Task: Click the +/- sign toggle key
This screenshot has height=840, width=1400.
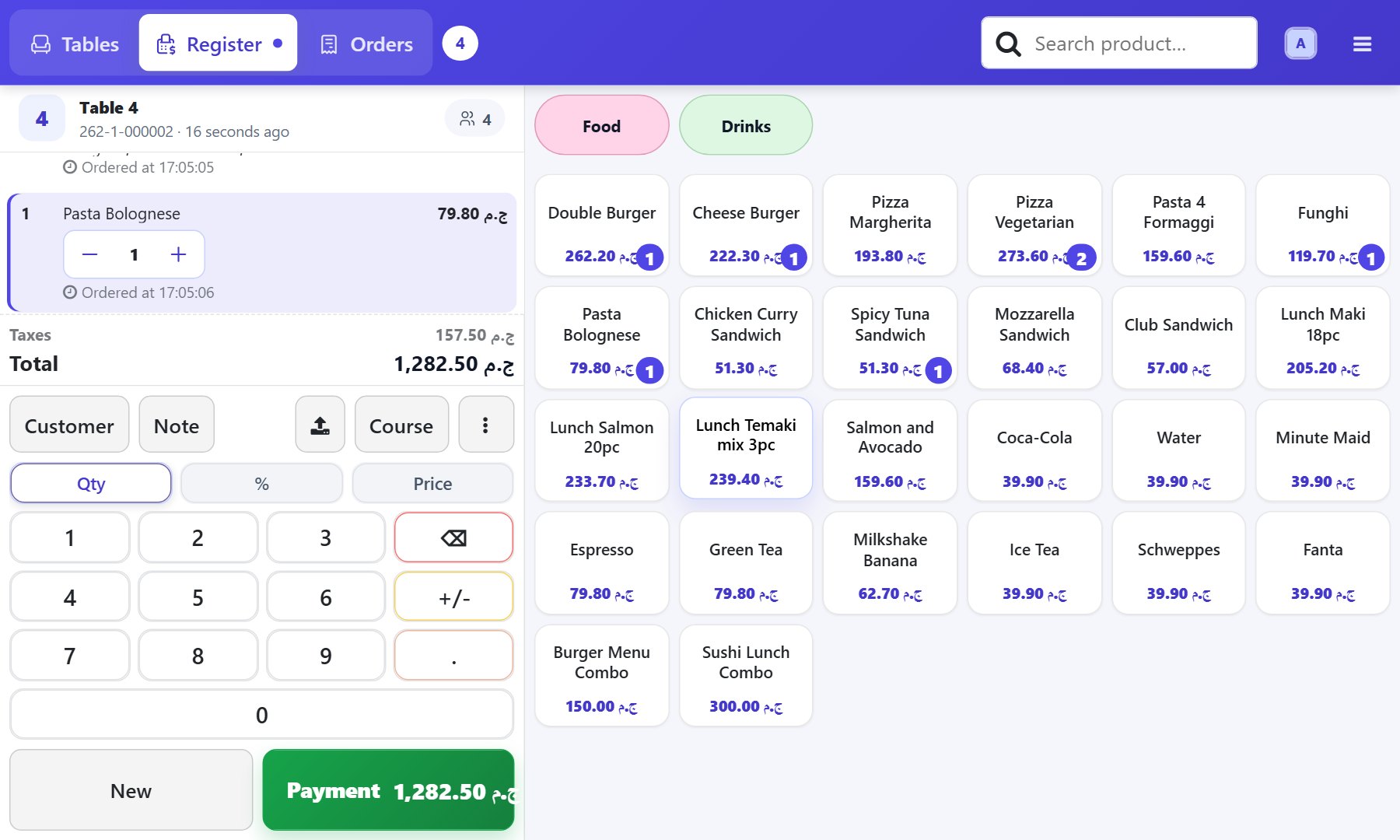Action: coord(453,597)
